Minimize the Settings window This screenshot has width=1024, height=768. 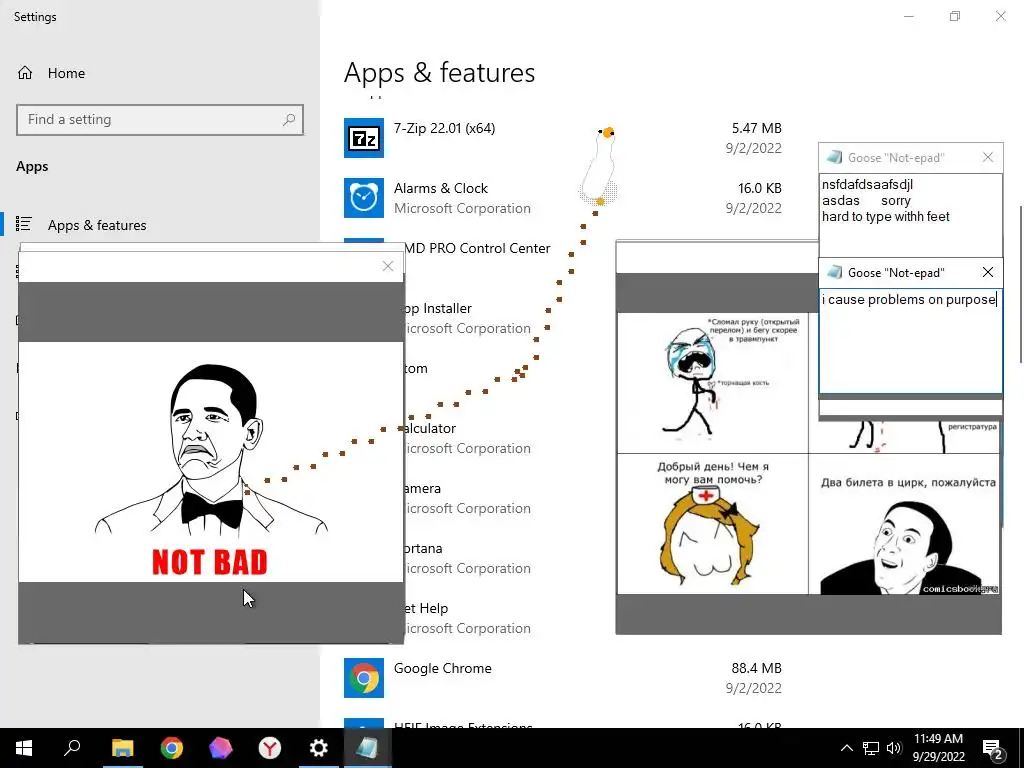[x=908, y=16]
